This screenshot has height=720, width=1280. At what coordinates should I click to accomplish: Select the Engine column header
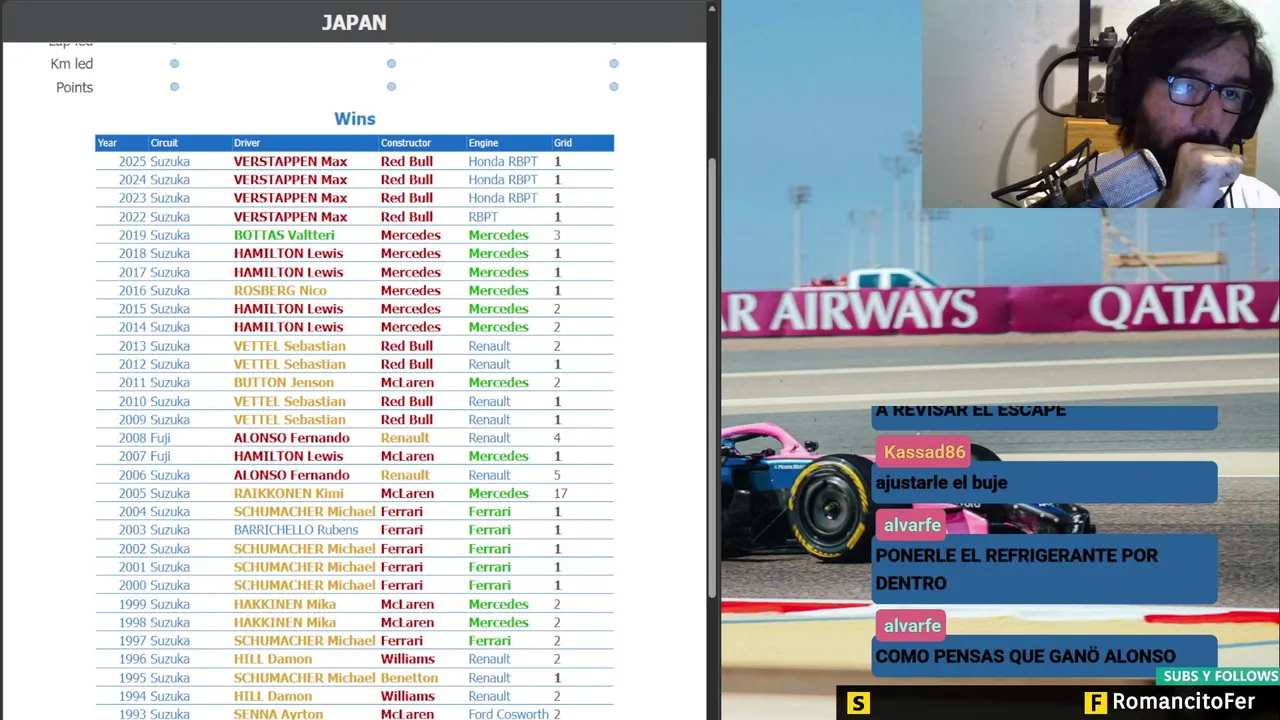click(483, 143)
